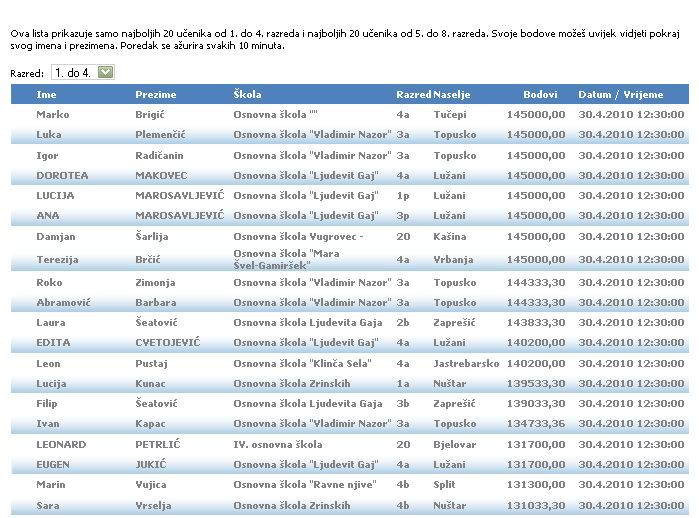Click the town Kašina
This screenshot has width=699, height=518.
click(450, 237)
